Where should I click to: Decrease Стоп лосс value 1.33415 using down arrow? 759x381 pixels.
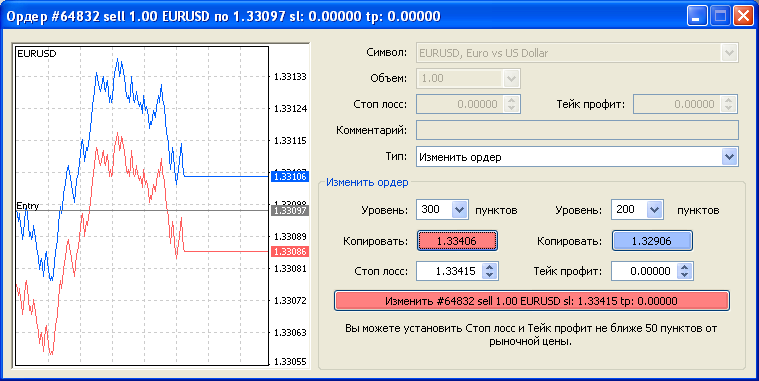(490, 275)
